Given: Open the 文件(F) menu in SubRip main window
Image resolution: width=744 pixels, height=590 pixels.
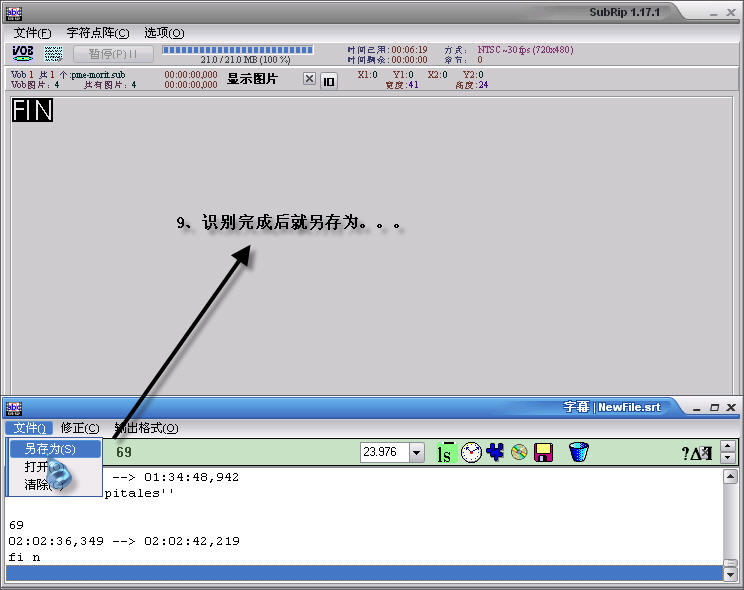Looking at the screenshot, I should pos(32,33).
